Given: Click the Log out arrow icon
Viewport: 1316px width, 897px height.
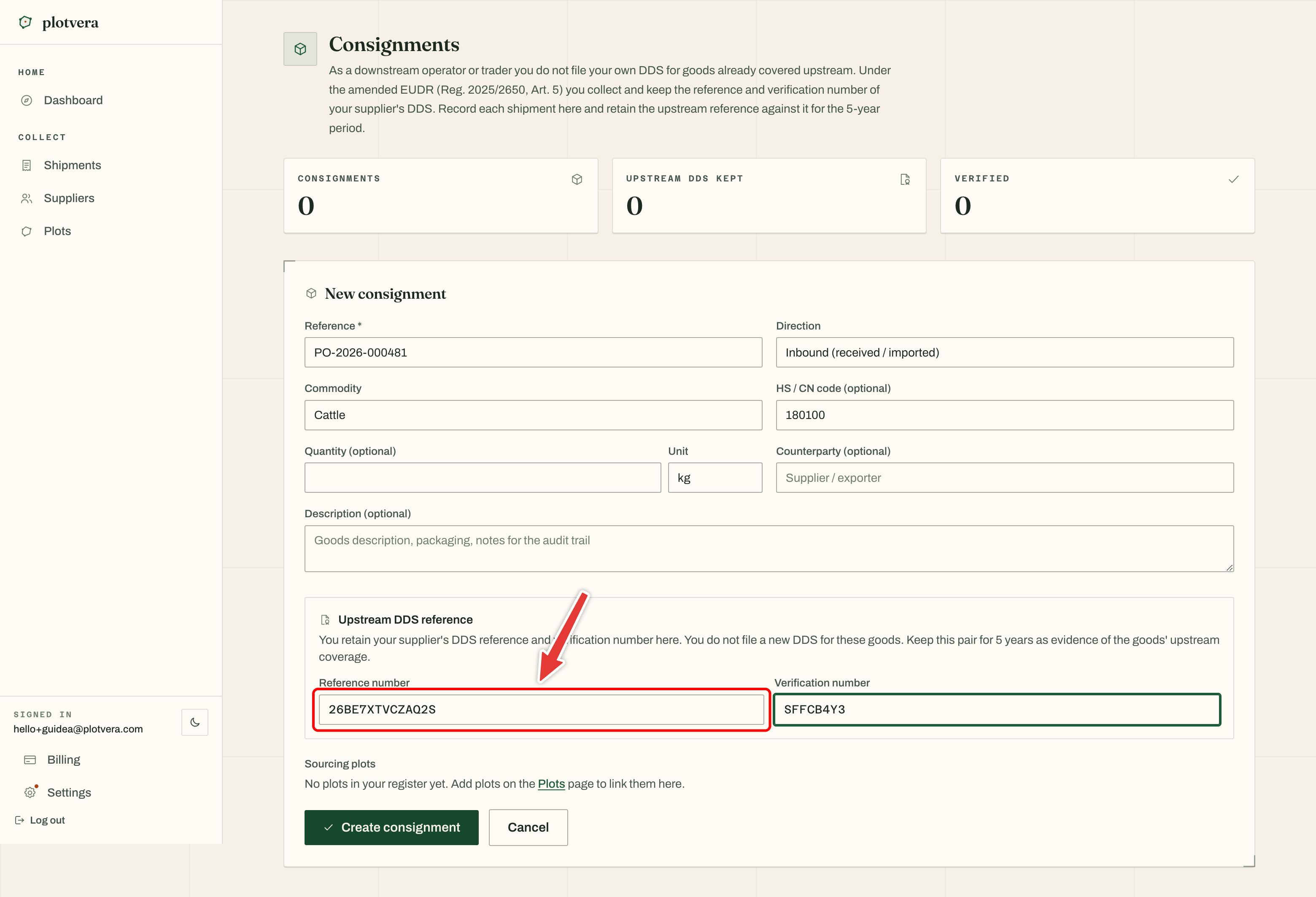Looking at the screenshot, I should (x=19, y=820).
